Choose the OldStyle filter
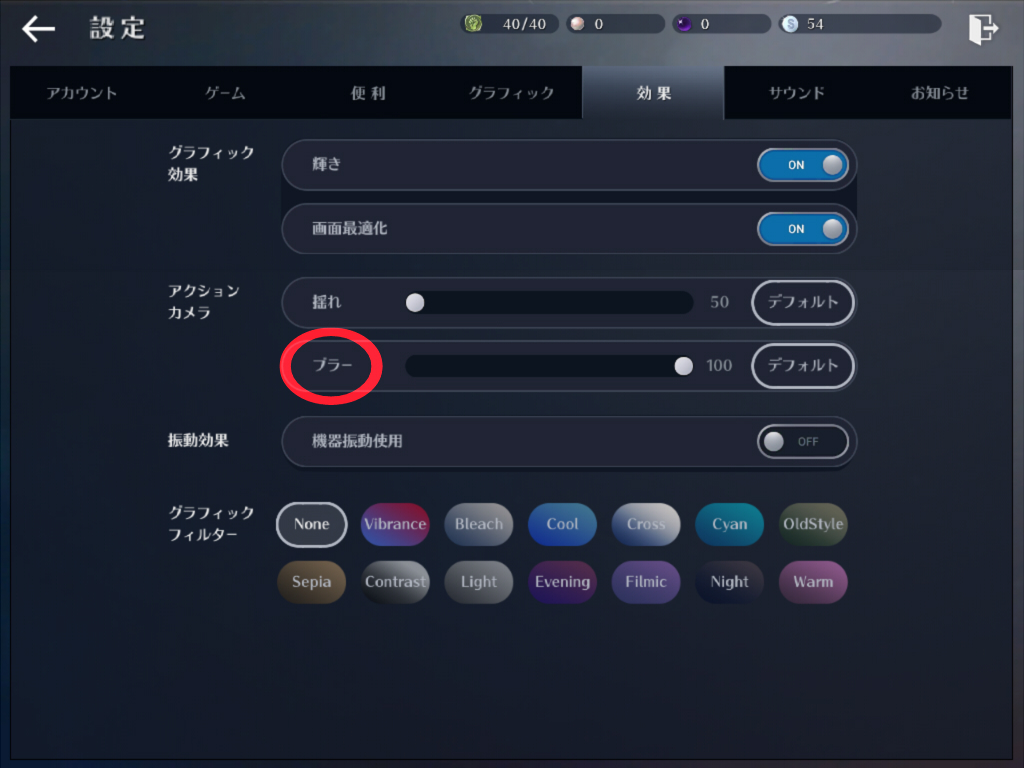Screen dimensions: 1024x768 click(x=813, y=524)
